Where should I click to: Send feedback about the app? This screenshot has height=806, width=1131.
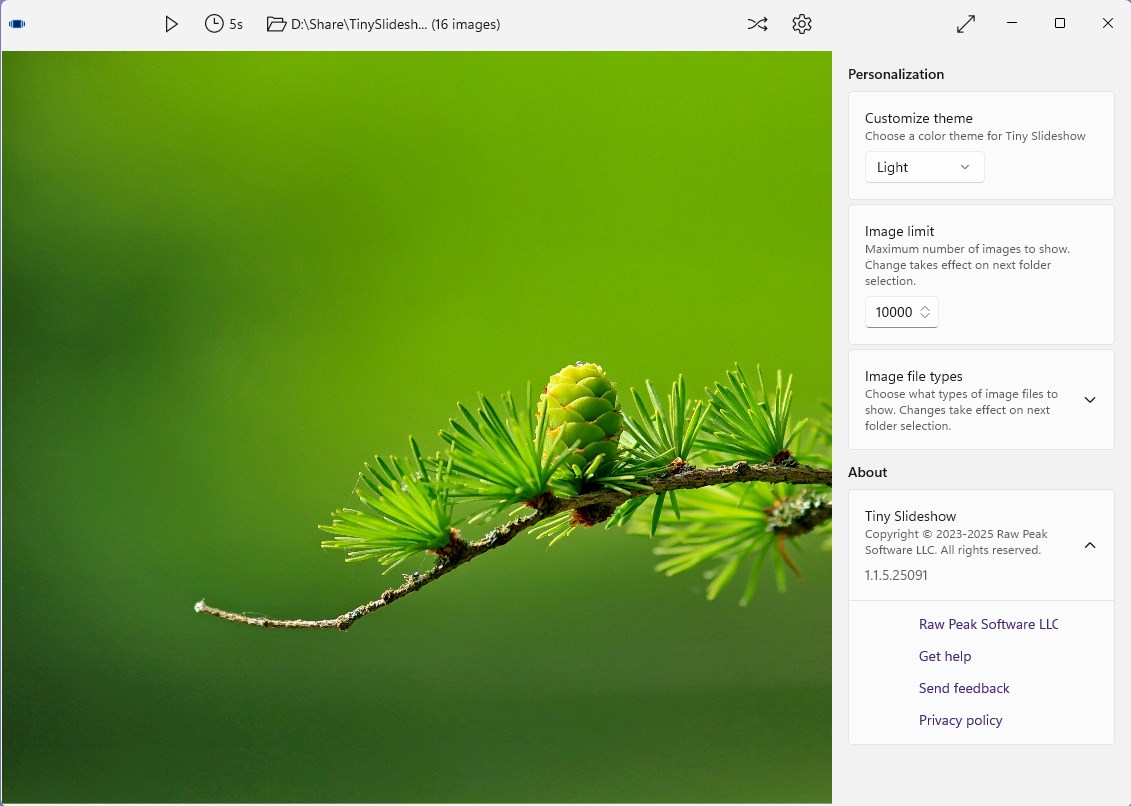click(963, 687)
